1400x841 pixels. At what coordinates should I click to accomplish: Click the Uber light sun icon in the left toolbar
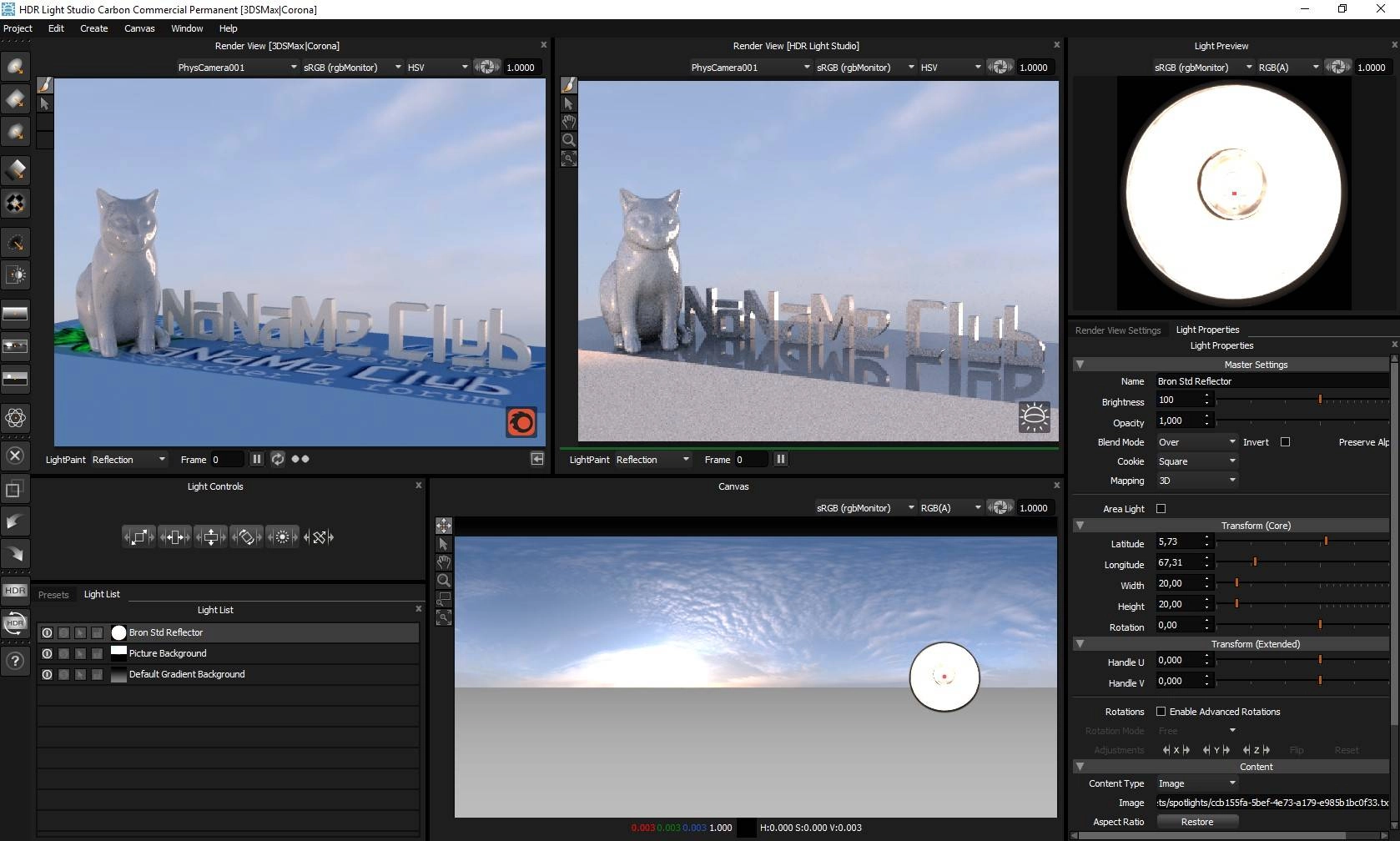(x=15, y=274)
